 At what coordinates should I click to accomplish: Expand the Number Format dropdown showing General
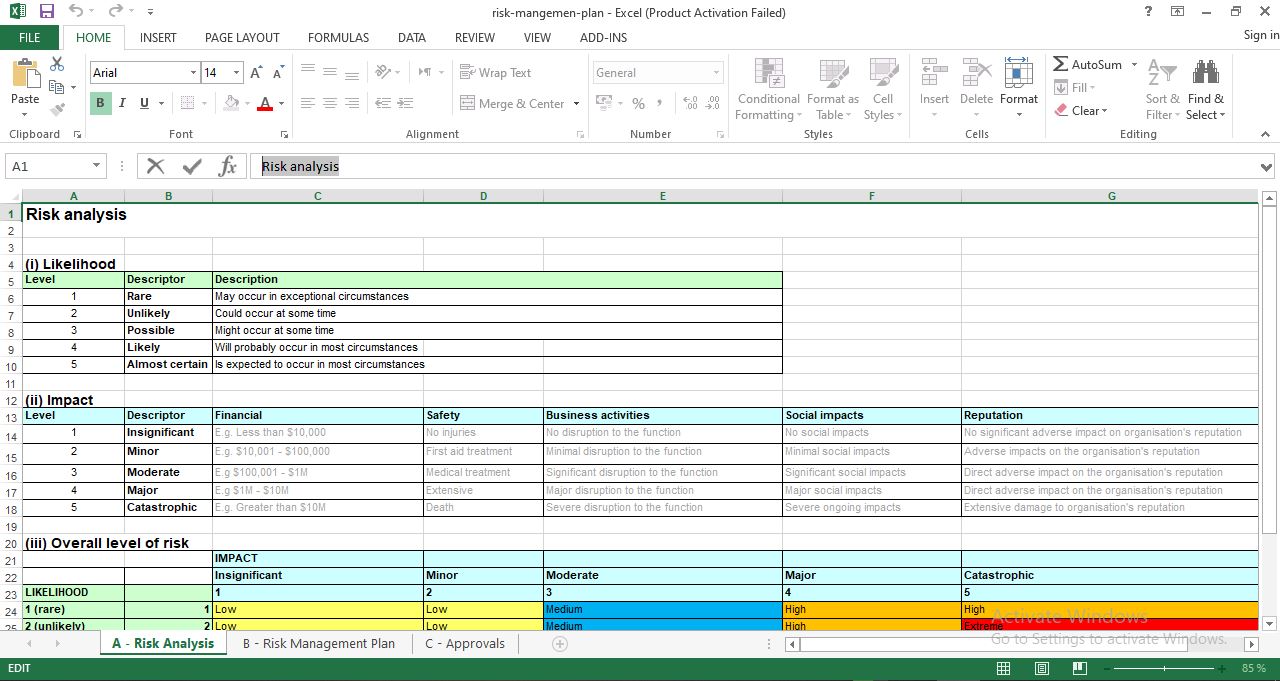[716, 72]
